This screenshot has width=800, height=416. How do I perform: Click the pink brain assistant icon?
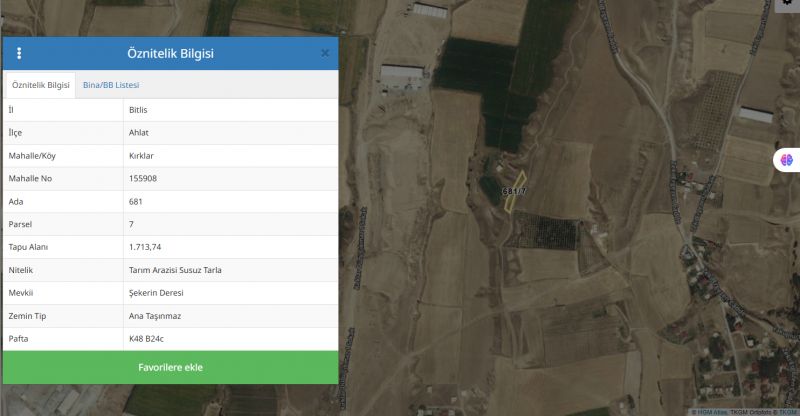tap(787, 159)
